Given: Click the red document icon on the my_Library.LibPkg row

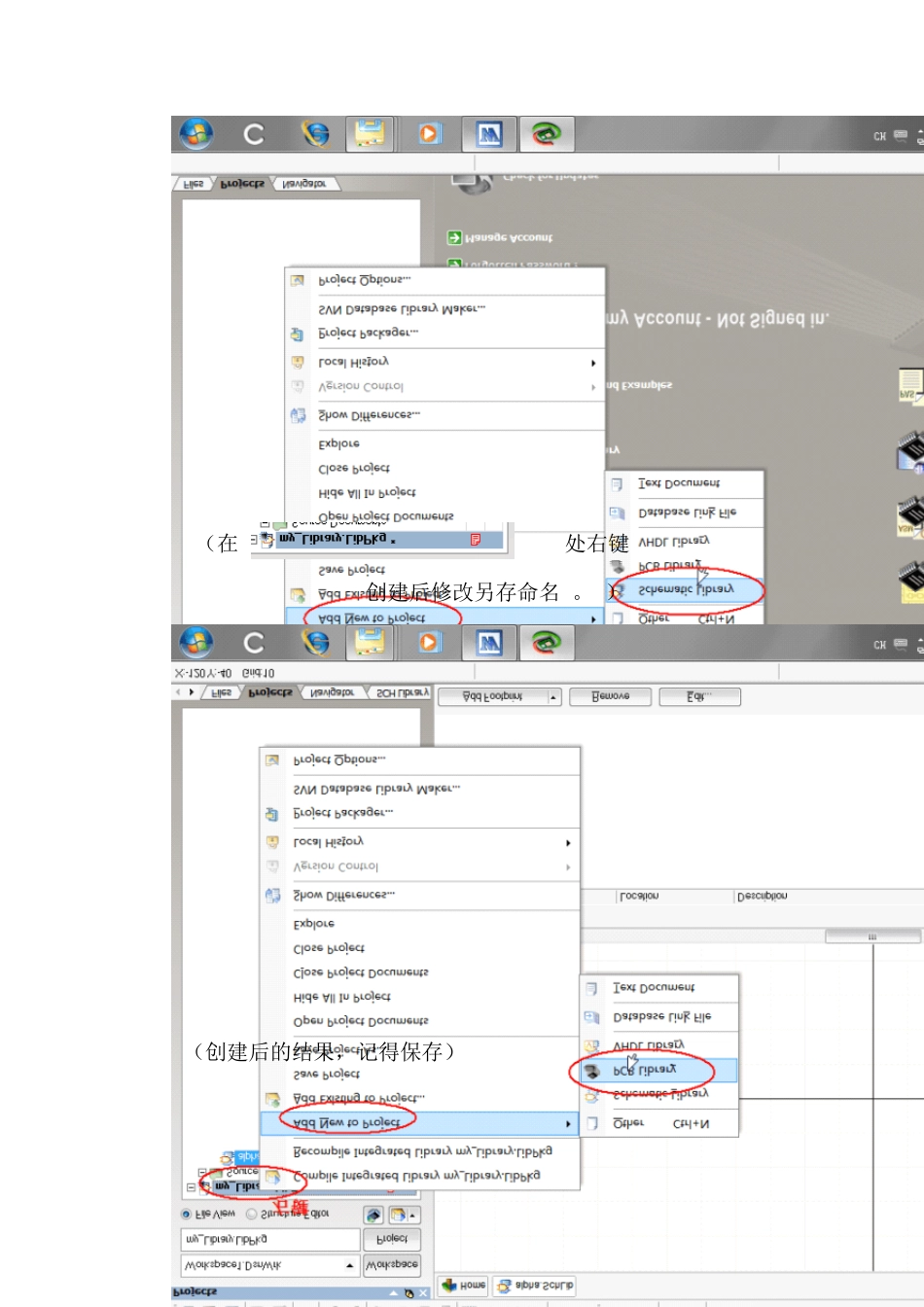Looking at the screenshot, I should coord(476,540).
